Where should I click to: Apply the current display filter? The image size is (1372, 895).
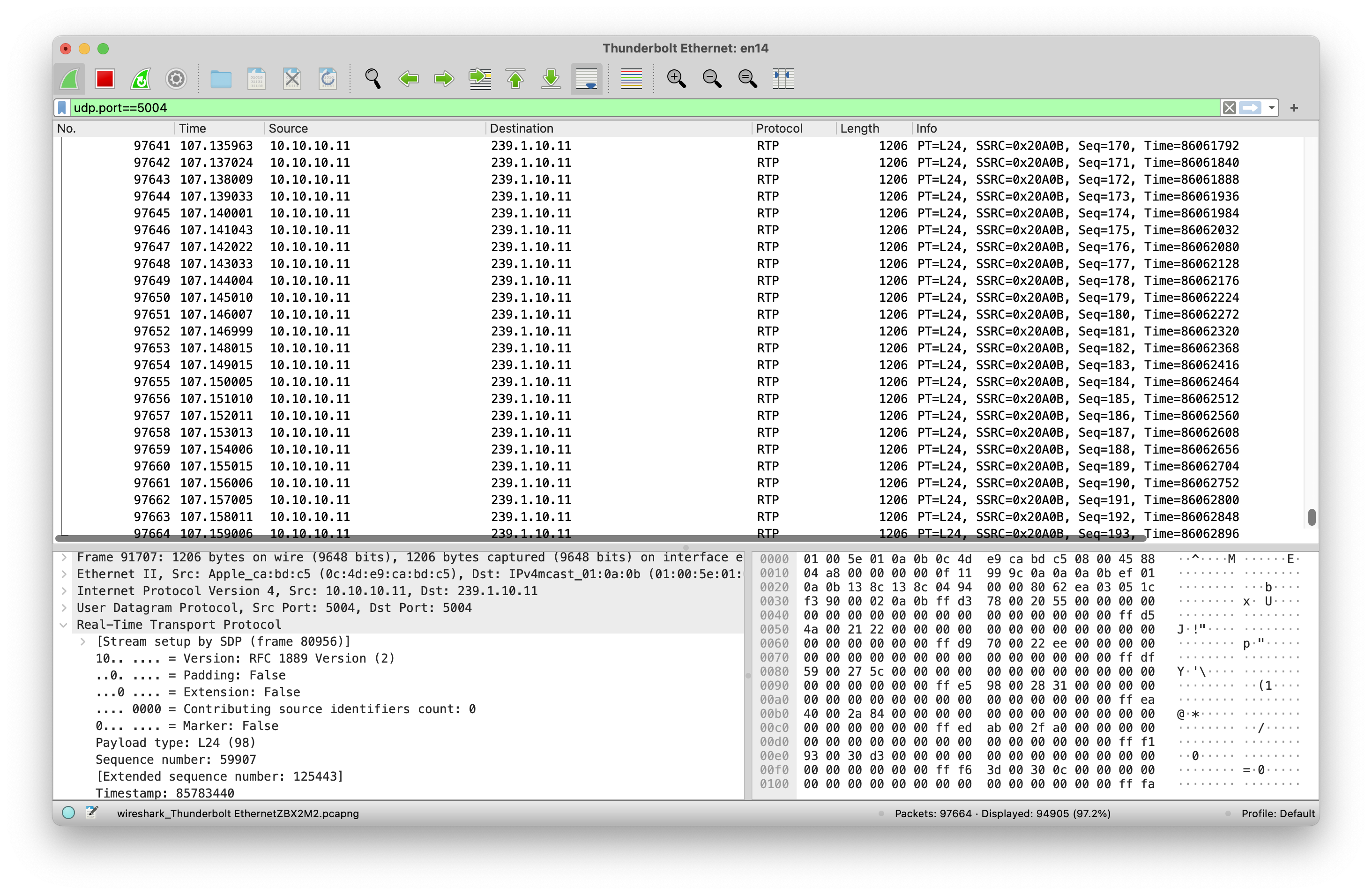click(1250, 107)
